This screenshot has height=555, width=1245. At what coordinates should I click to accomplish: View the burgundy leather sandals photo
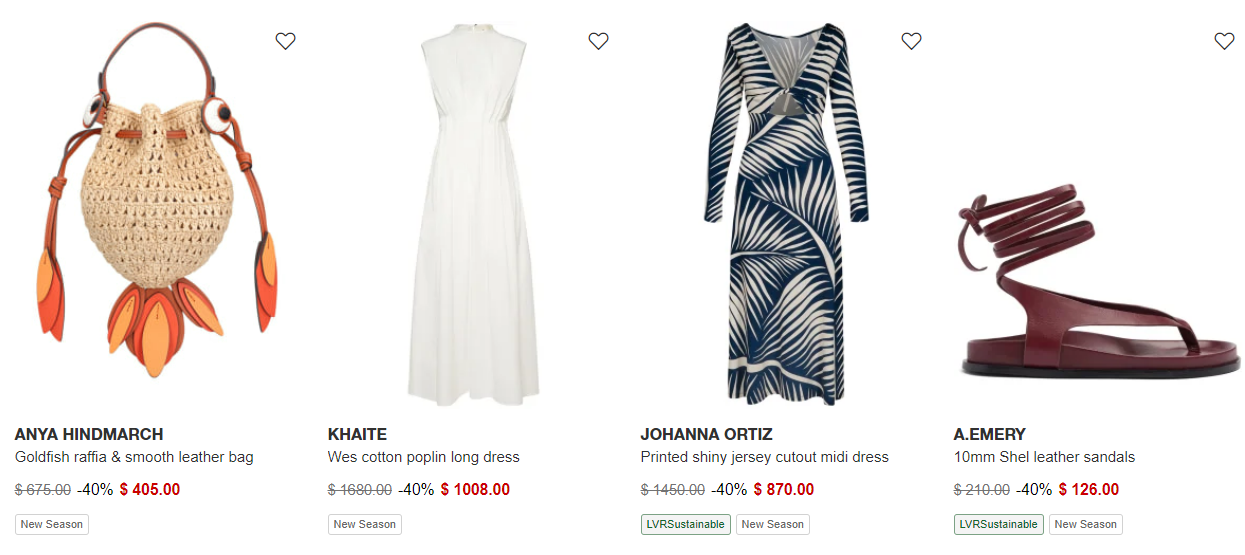1097,280
